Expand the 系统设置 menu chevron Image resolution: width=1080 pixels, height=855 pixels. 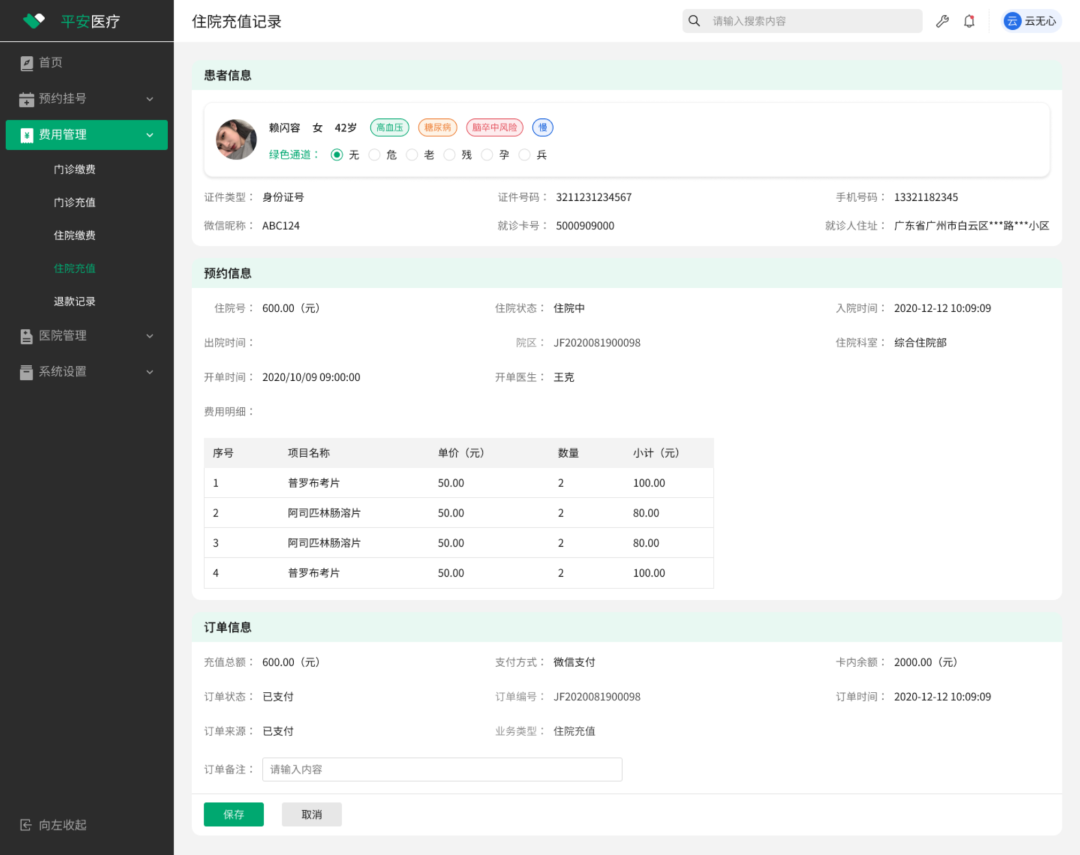click(150, 372)
